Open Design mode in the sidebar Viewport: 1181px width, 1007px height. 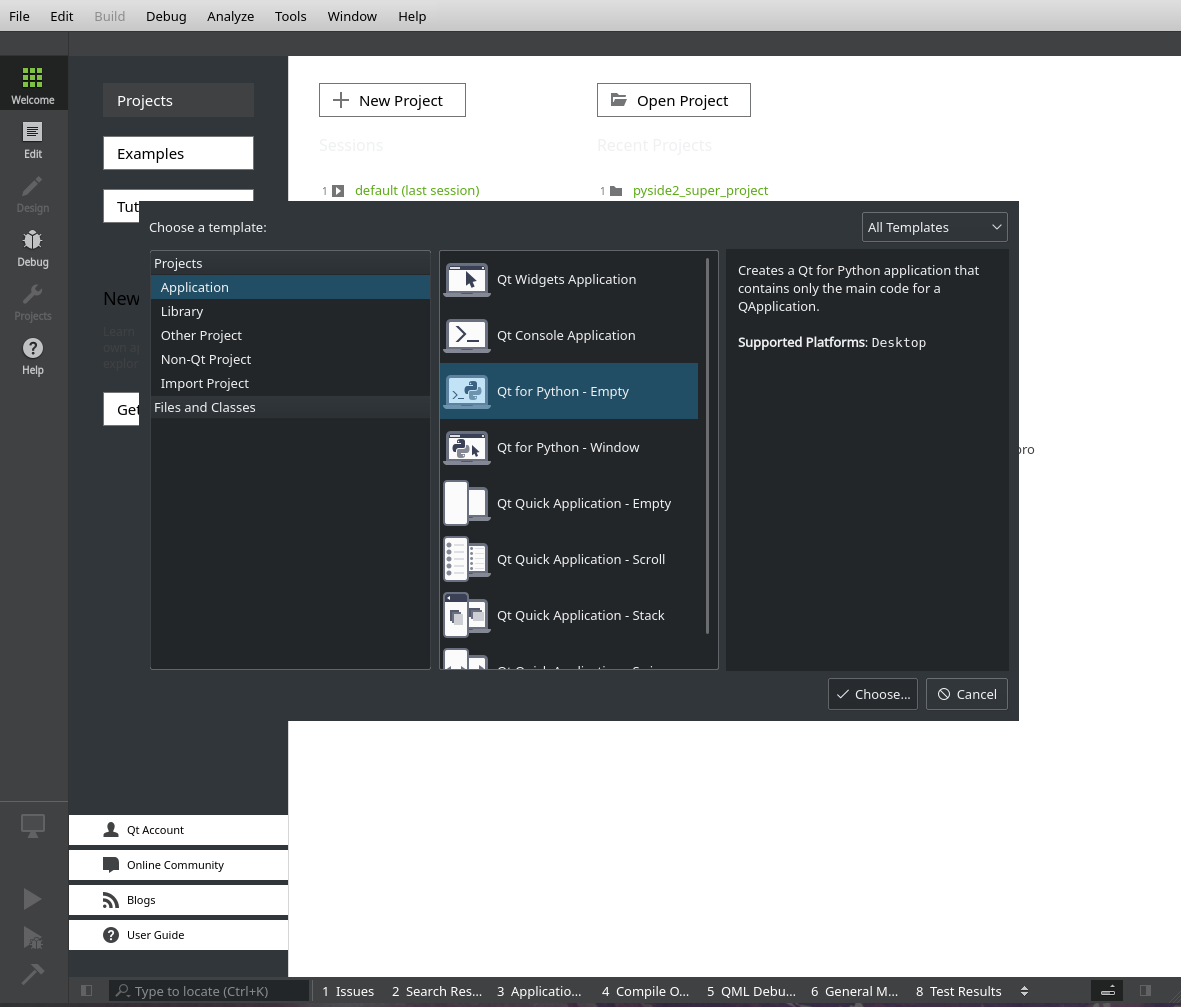click(x=32, y=194)
